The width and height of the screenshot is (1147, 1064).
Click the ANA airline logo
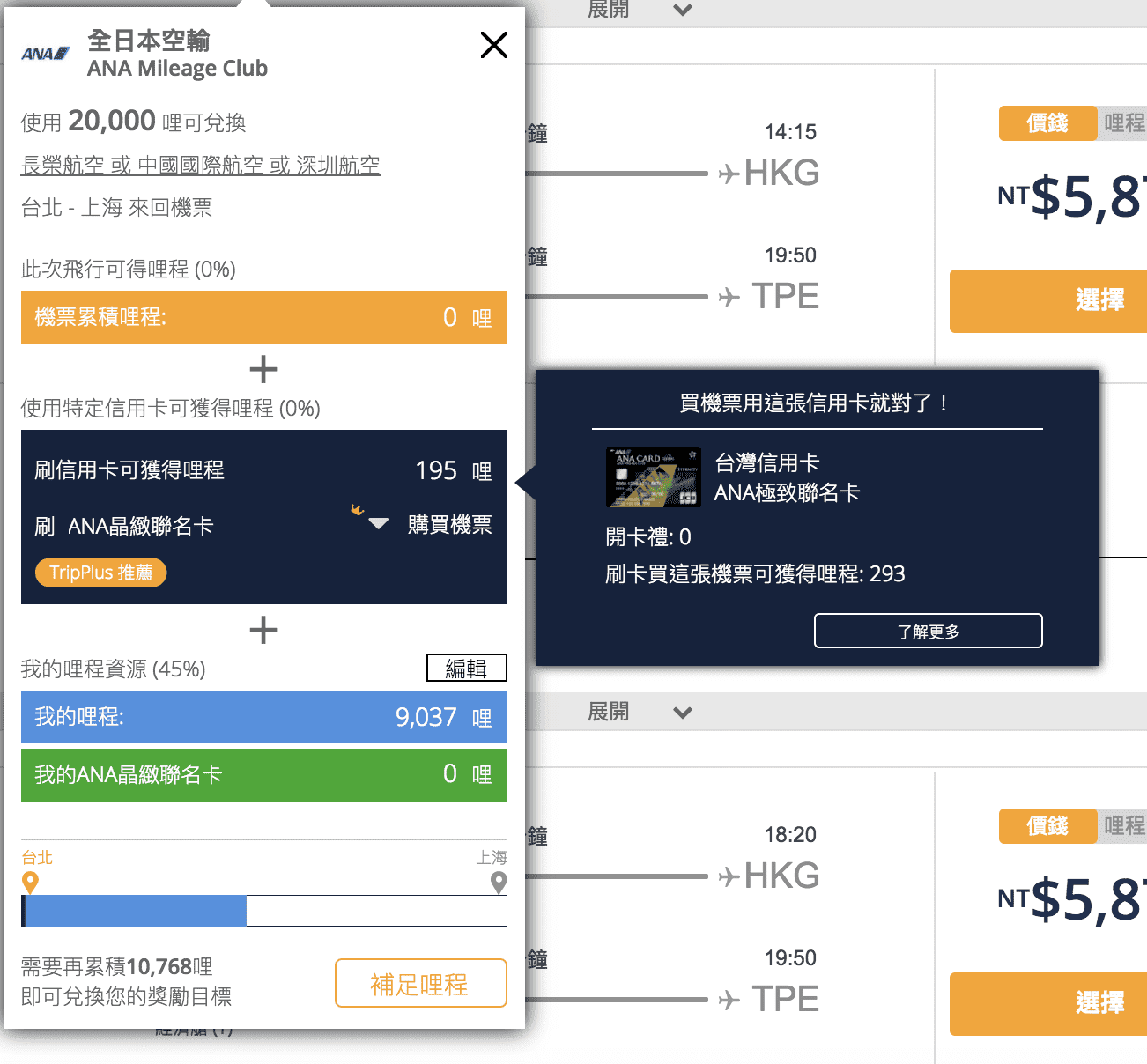[46, 54]
